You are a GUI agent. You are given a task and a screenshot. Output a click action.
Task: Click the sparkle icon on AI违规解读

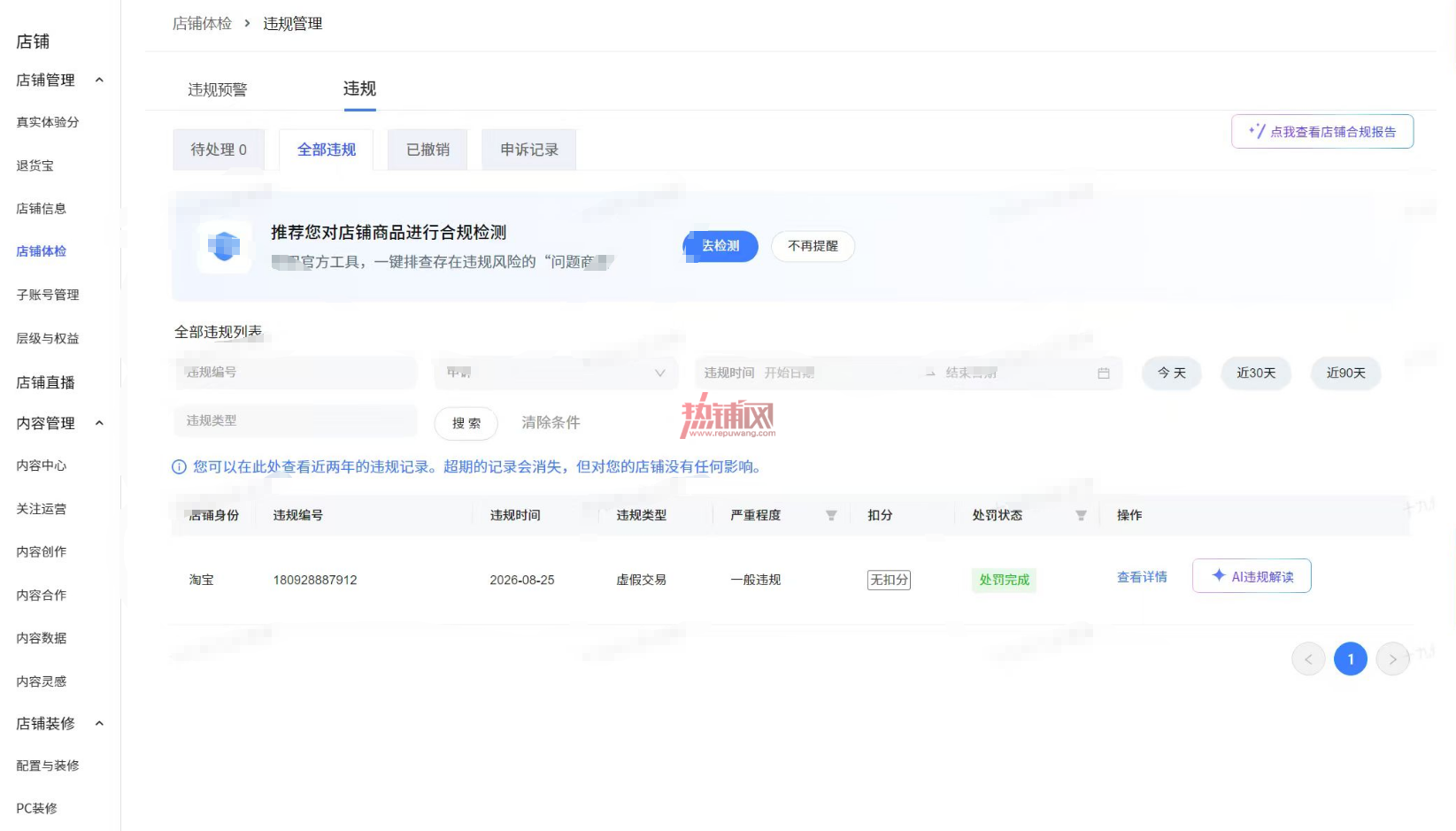(x=1219, y=575)
